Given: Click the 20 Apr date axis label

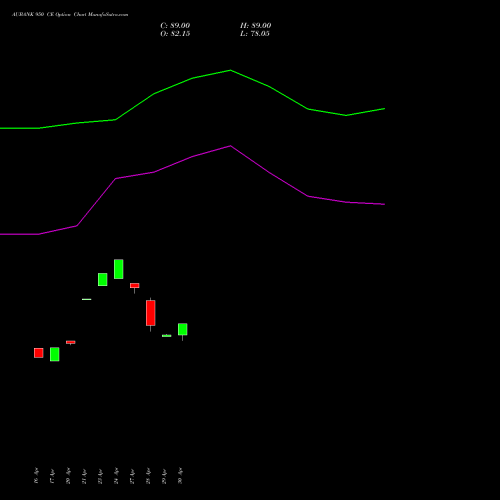Looking at the screenshot, I should (x=68, y=476).
